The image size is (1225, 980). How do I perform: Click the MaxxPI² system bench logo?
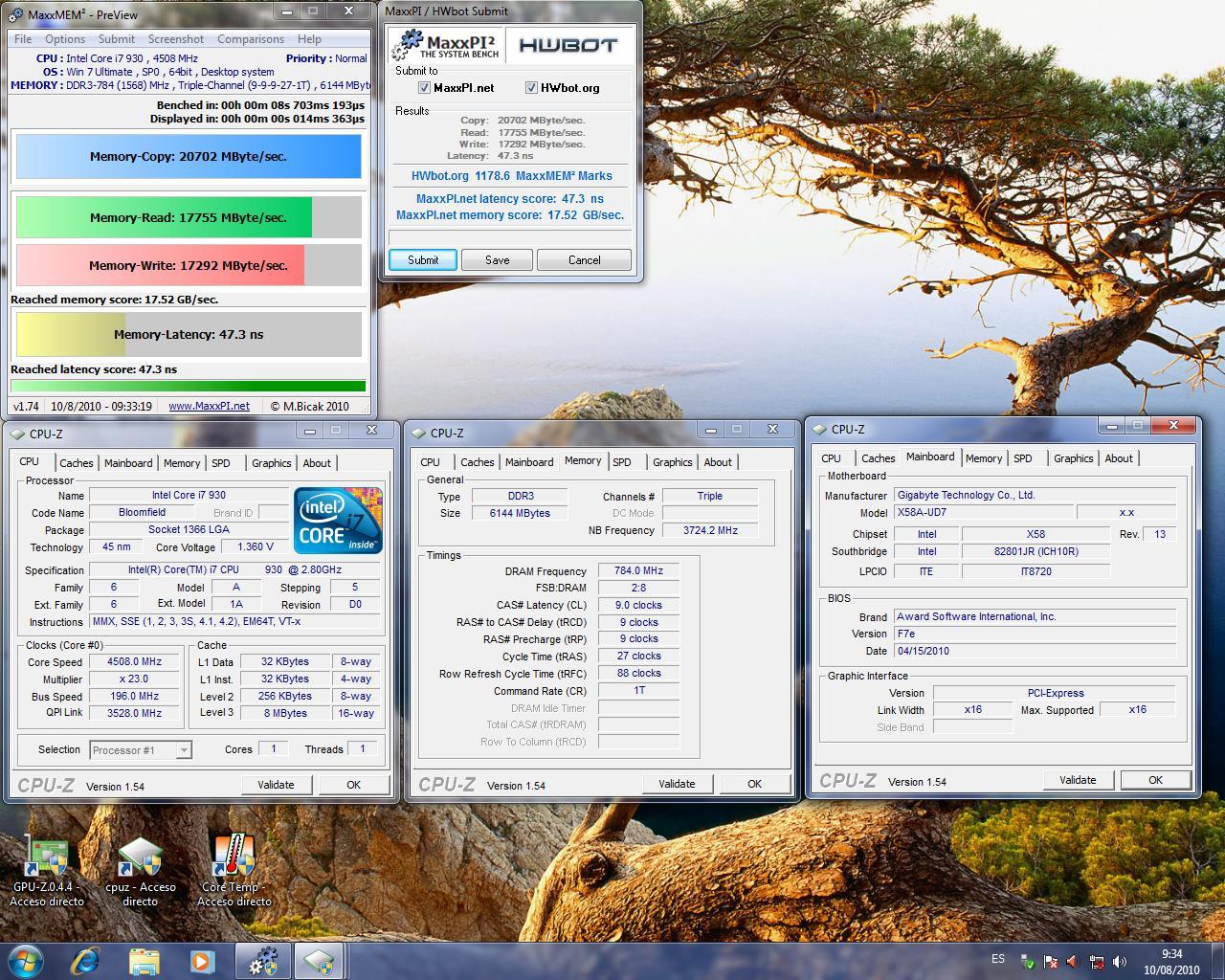[448, 45]
